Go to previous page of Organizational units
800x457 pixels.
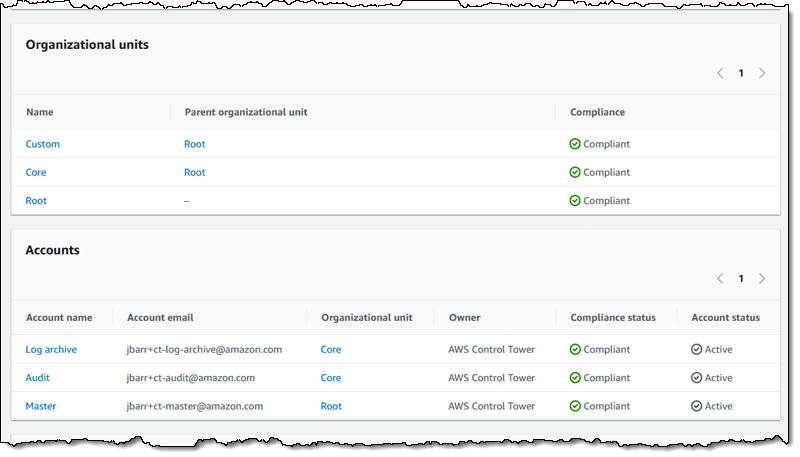tap(720, 73)
